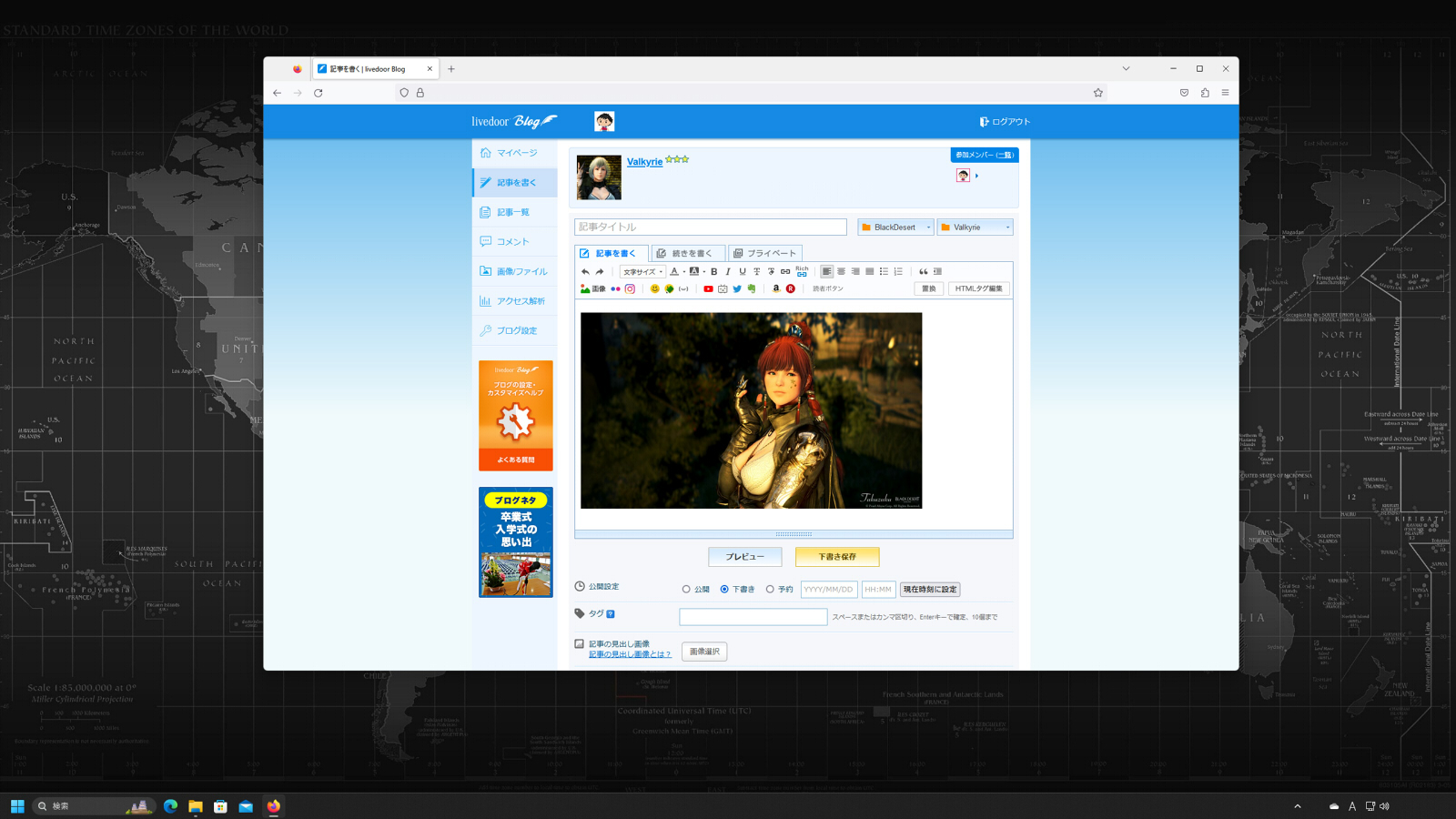Insert an Evernote clip
Viewport: 1456px width, 819px height.
(x=752, y=288)
